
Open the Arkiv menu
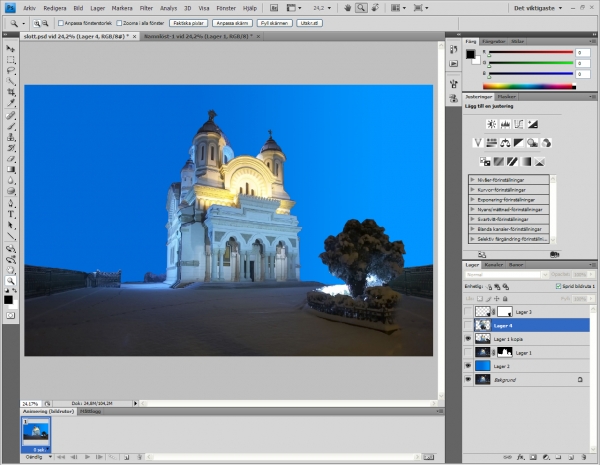click(29, 8)
